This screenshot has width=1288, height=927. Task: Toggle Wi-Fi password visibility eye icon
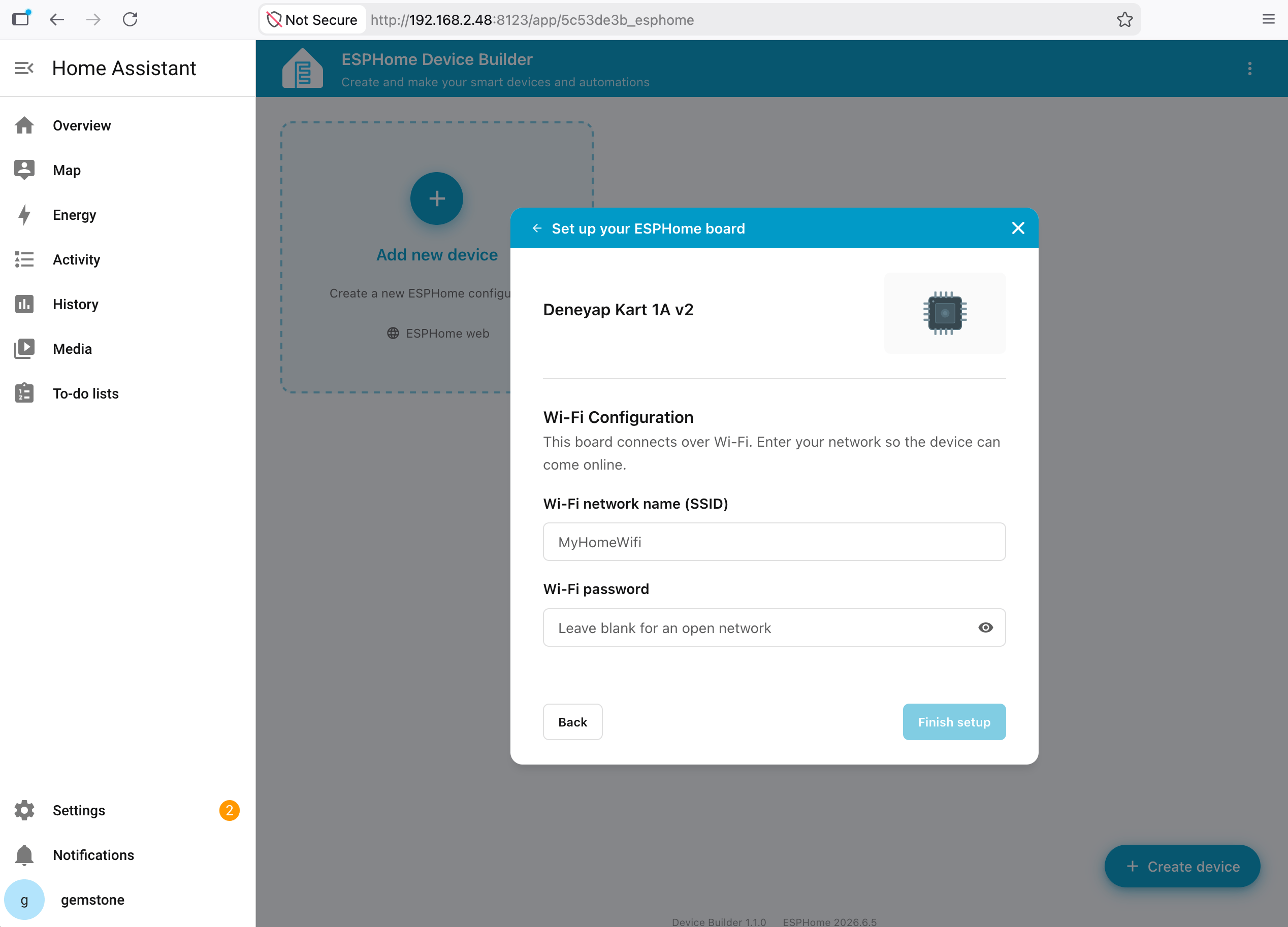click(985, 627)
